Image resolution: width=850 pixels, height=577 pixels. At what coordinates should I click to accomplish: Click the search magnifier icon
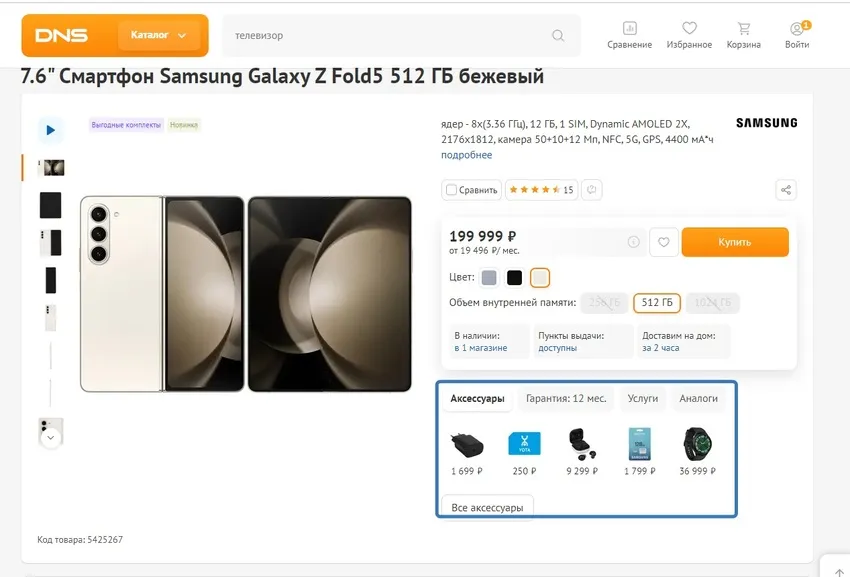(558, 36)
